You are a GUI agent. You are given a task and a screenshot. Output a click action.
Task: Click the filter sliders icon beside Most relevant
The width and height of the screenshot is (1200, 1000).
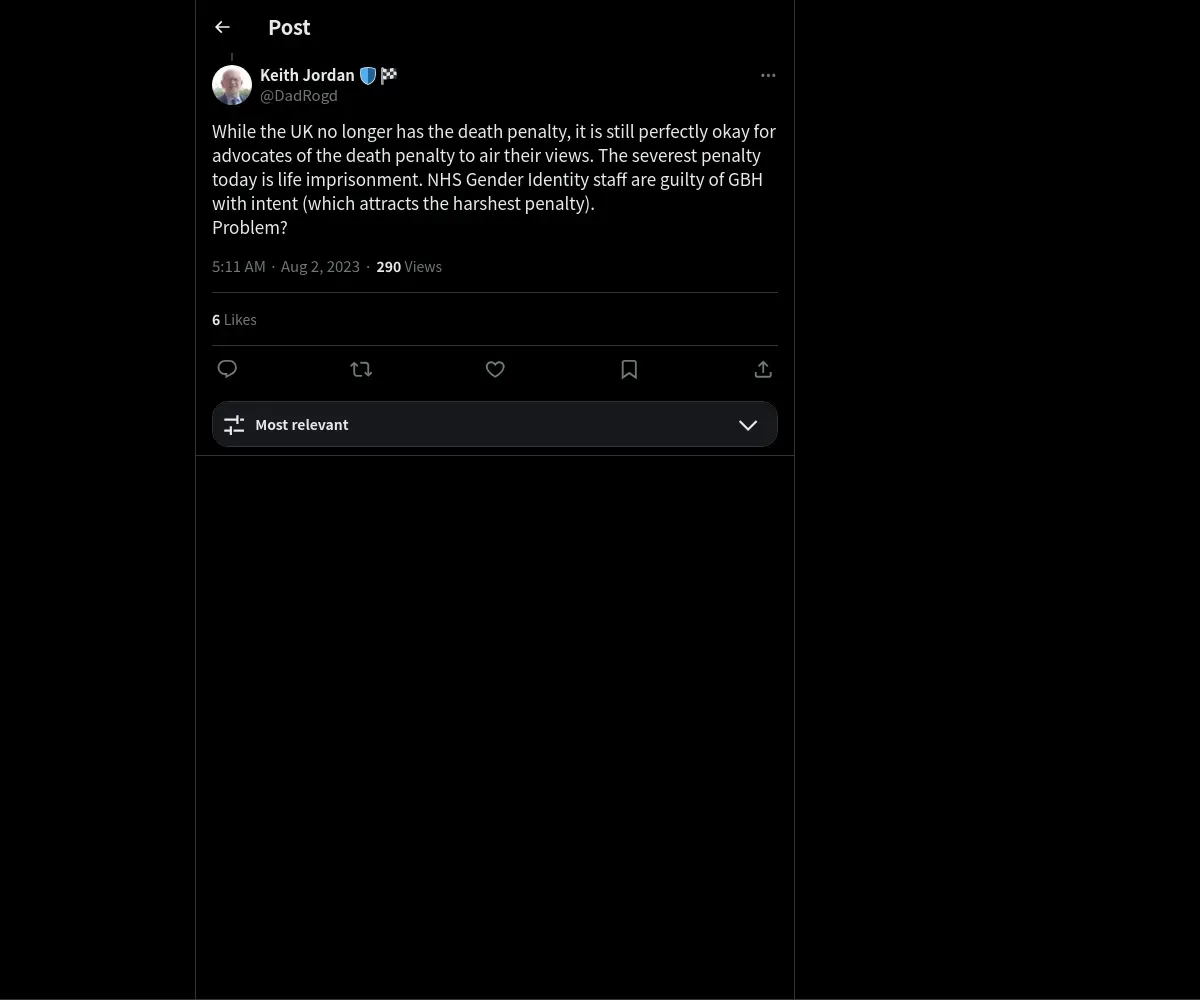point(234,425)
